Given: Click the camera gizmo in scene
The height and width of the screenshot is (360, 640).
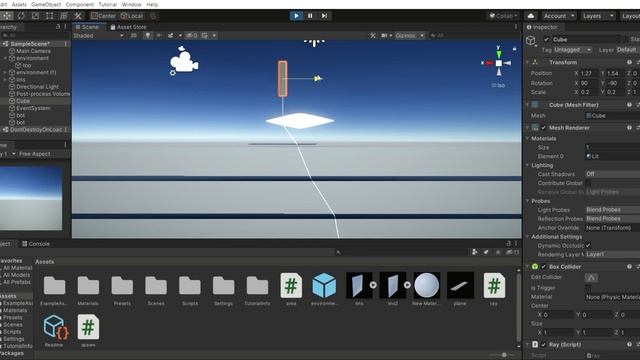Looking at the screenshot, I should coord(183,62).
